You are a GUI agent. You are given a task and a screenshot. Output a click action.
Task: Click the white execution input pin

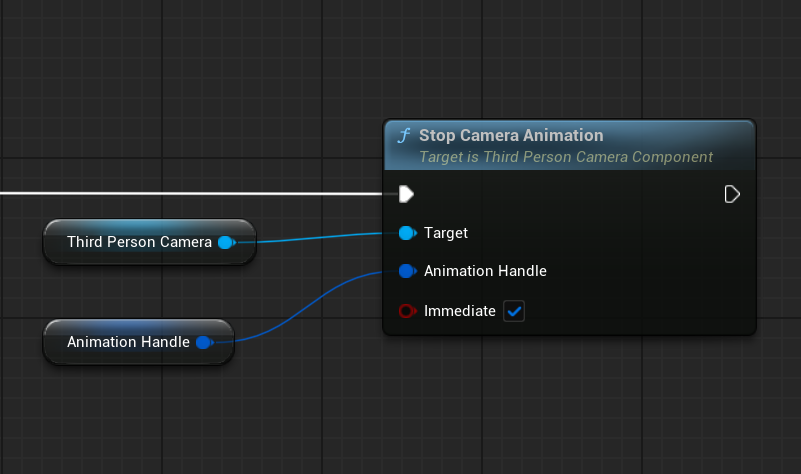coord(406,193)
